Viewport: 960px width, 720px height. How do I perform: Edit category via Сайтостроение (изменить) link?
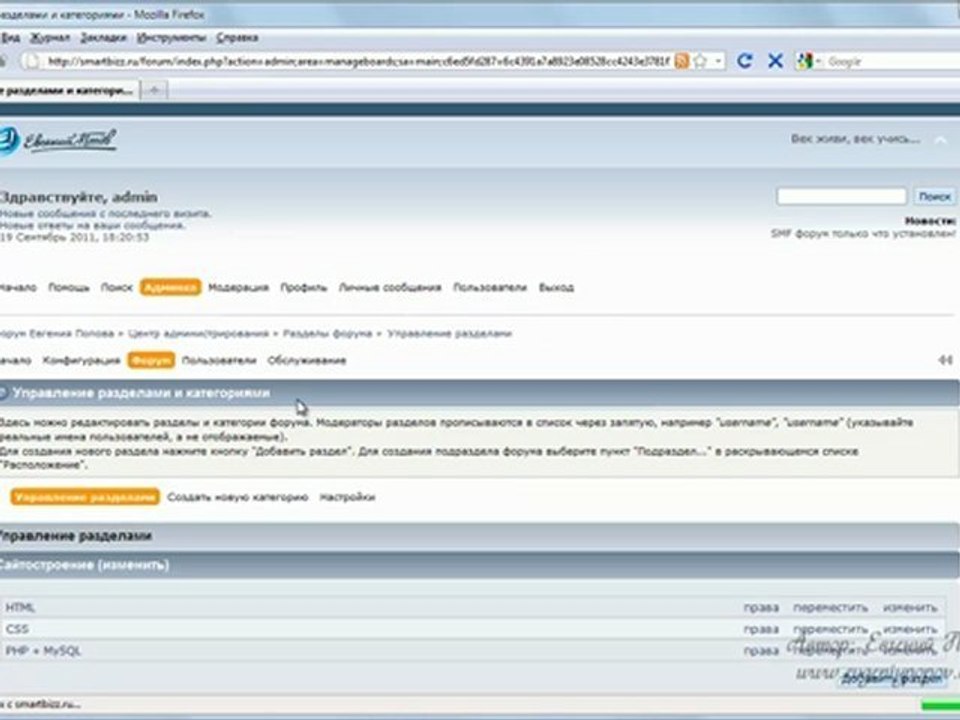tap(84, 564)
